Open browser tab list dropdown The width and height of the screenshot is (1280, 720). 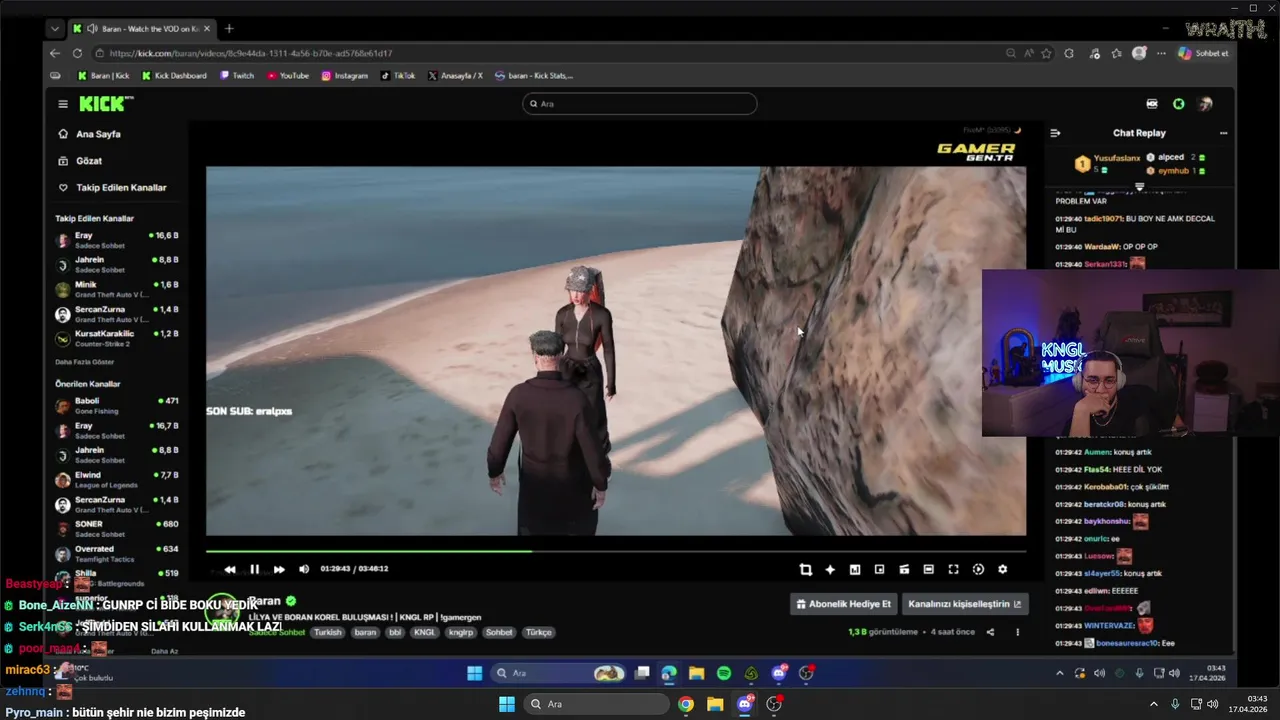pyautogui.click(x=55, y=29)
